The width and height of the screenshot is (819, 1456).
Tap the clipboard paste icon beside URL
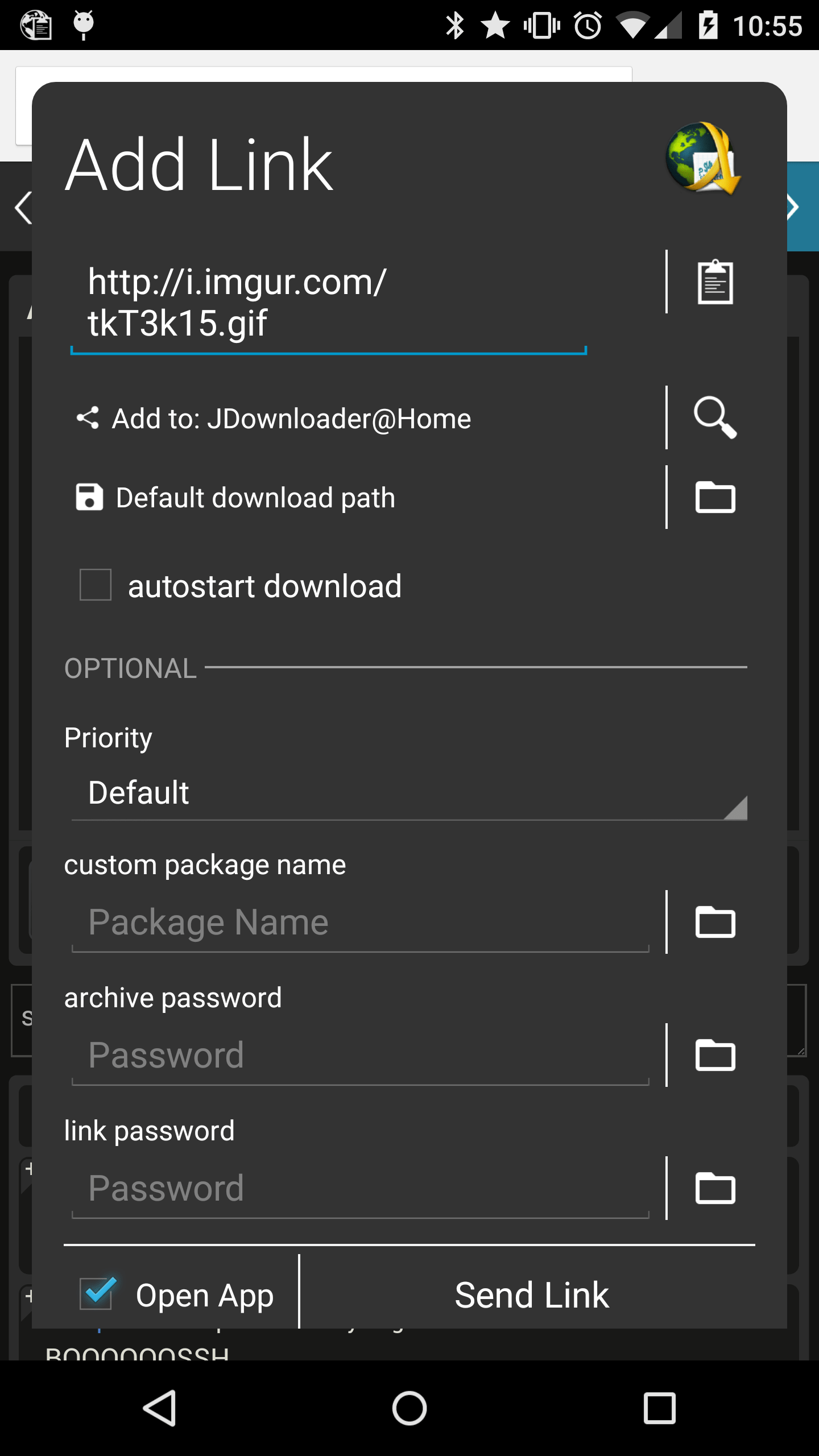pyautogui.click(x=715, y=282)
